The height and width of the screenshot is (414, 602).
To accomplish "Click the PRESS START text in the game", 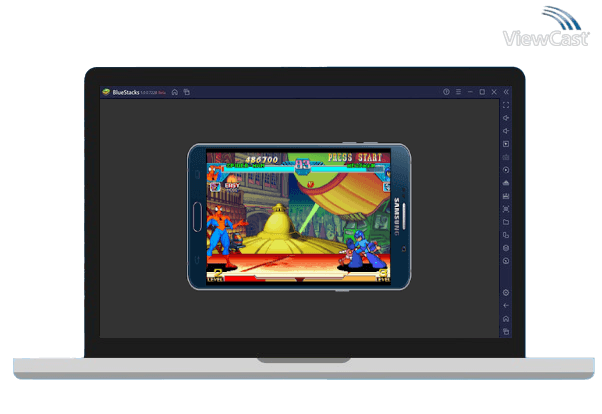I will pos(354,157).
